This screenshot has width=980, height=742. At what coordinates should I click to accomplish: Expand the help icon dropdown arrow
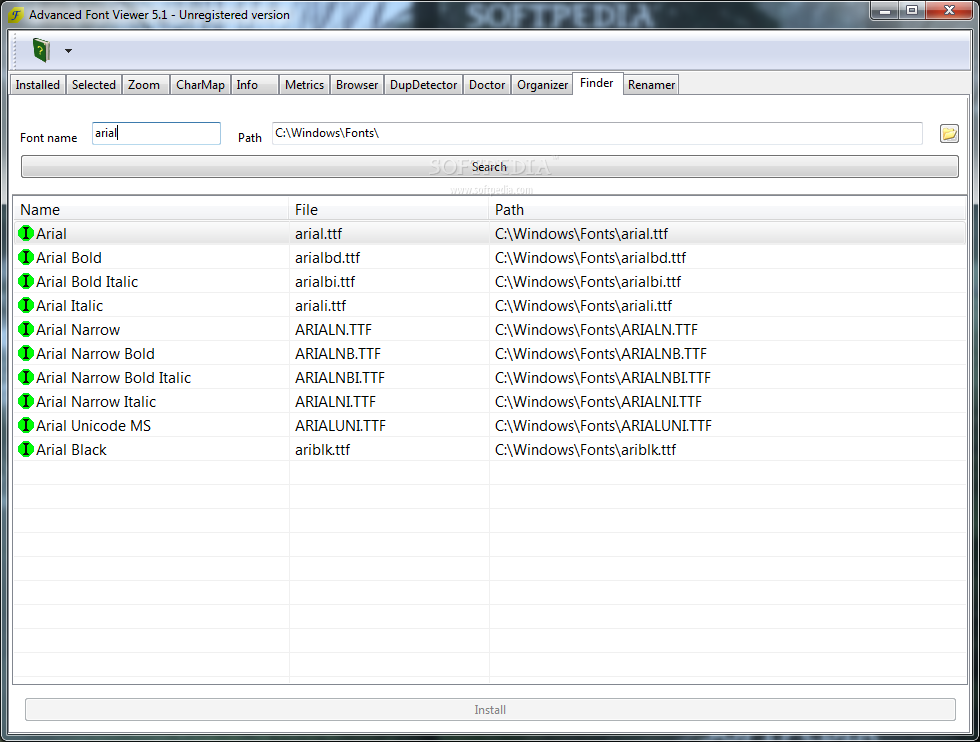(68, 51)
